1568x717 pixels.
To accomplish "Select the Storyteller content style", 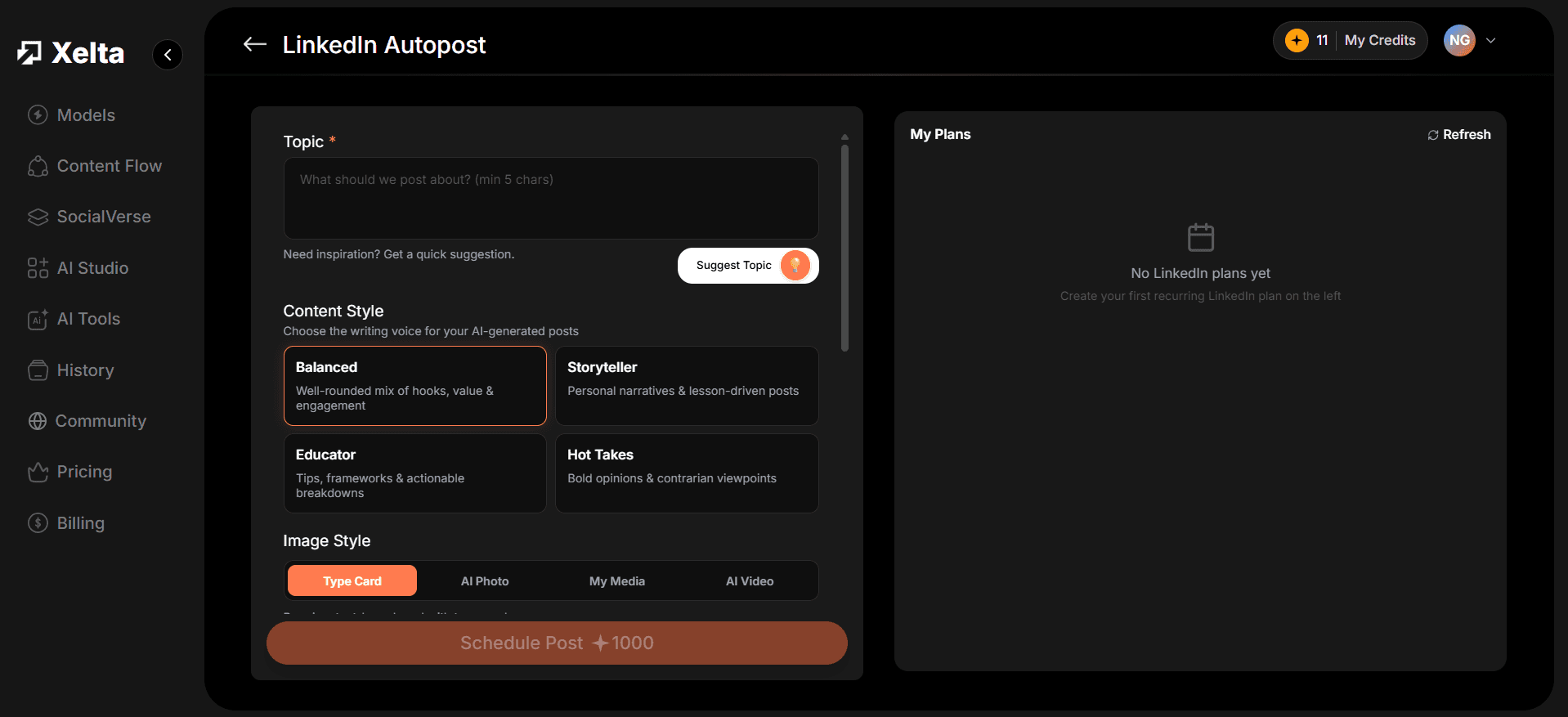I will click(687, 386).
